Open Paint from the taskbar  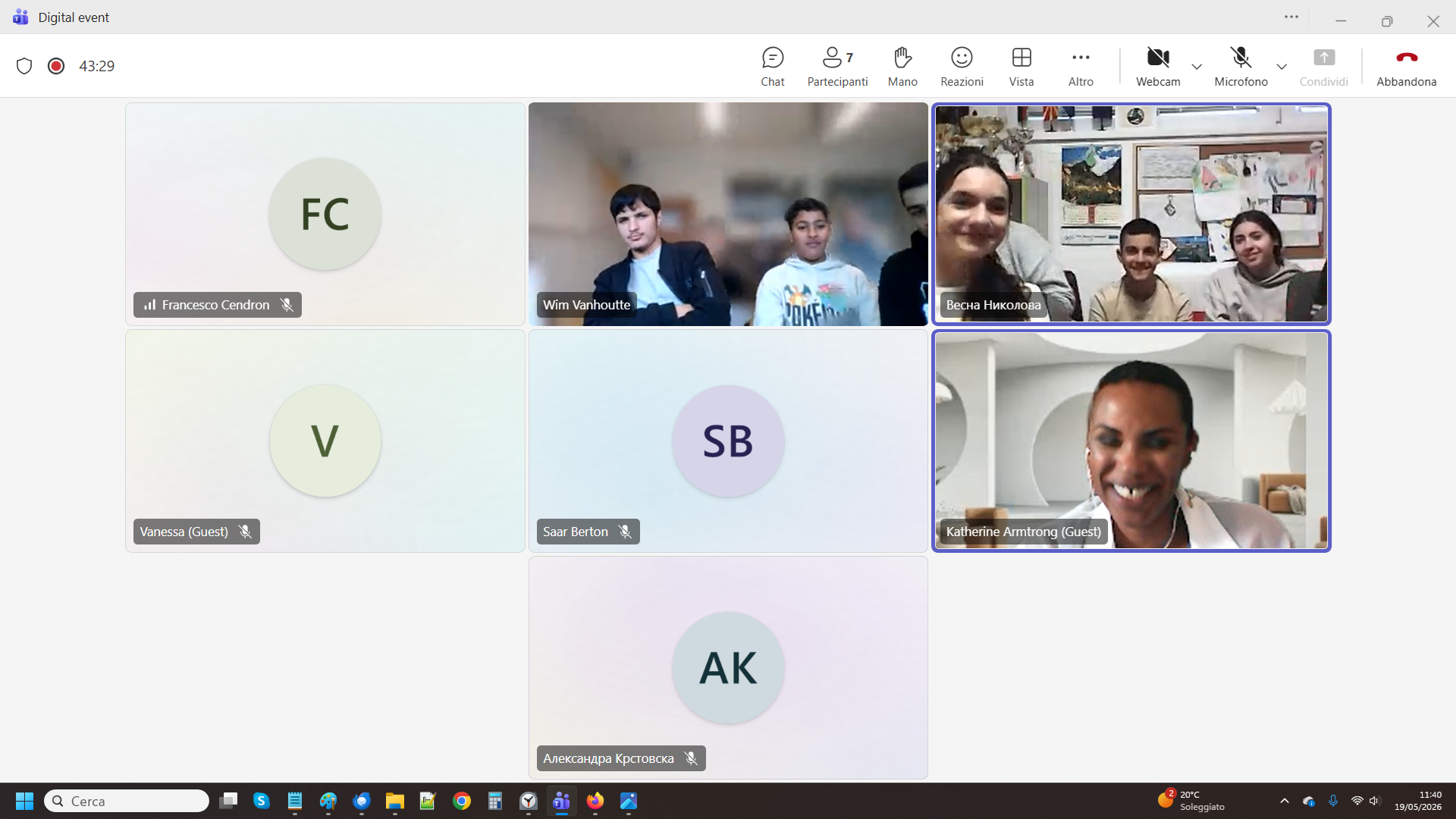[328, 801]
